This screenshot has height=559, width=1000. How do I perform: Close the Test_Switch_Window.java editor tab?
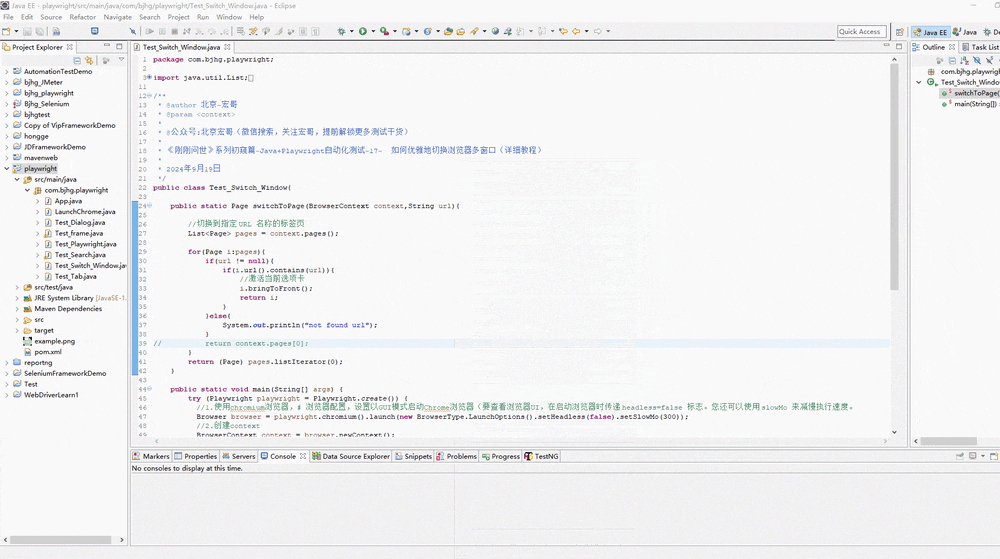click(227, 47)
